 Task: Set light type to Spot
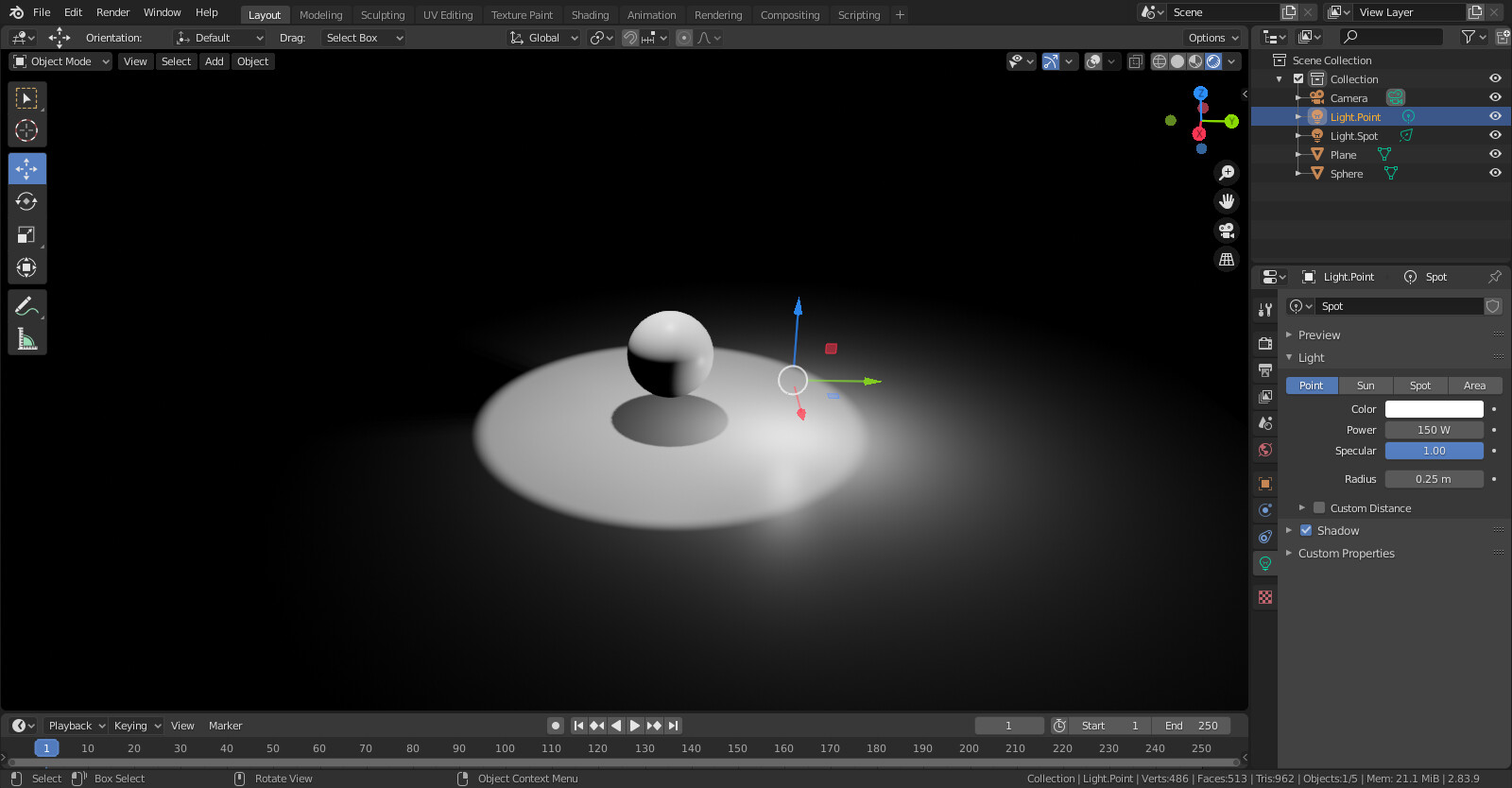[x=1420, y=385]
